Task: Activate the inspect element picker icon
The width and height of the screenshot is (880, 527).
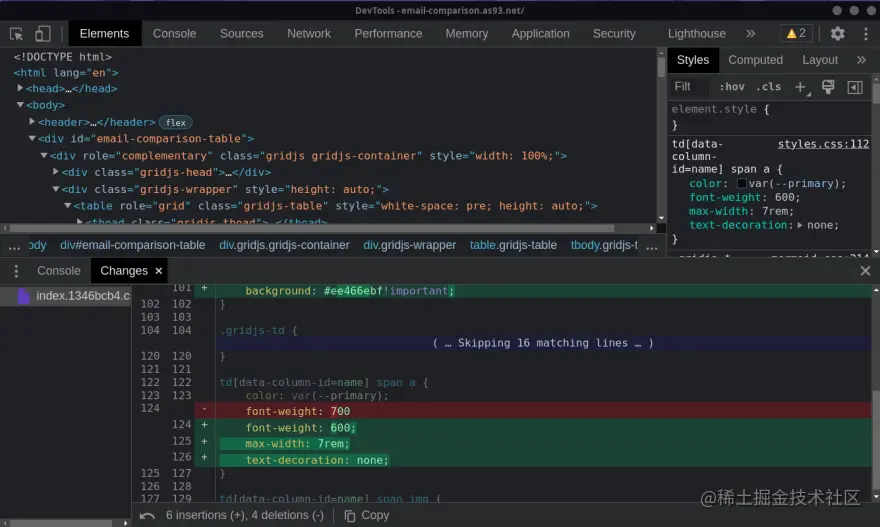Action: (16, 34)
